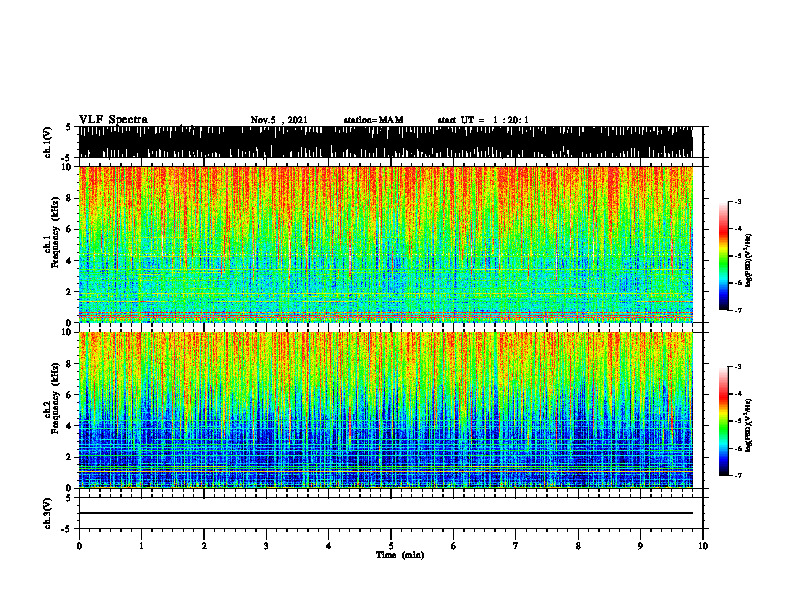The width and height of the screenshot is (792, 612).
Task: Click the "Time (min)" axis label
Action: coord(400,555)
